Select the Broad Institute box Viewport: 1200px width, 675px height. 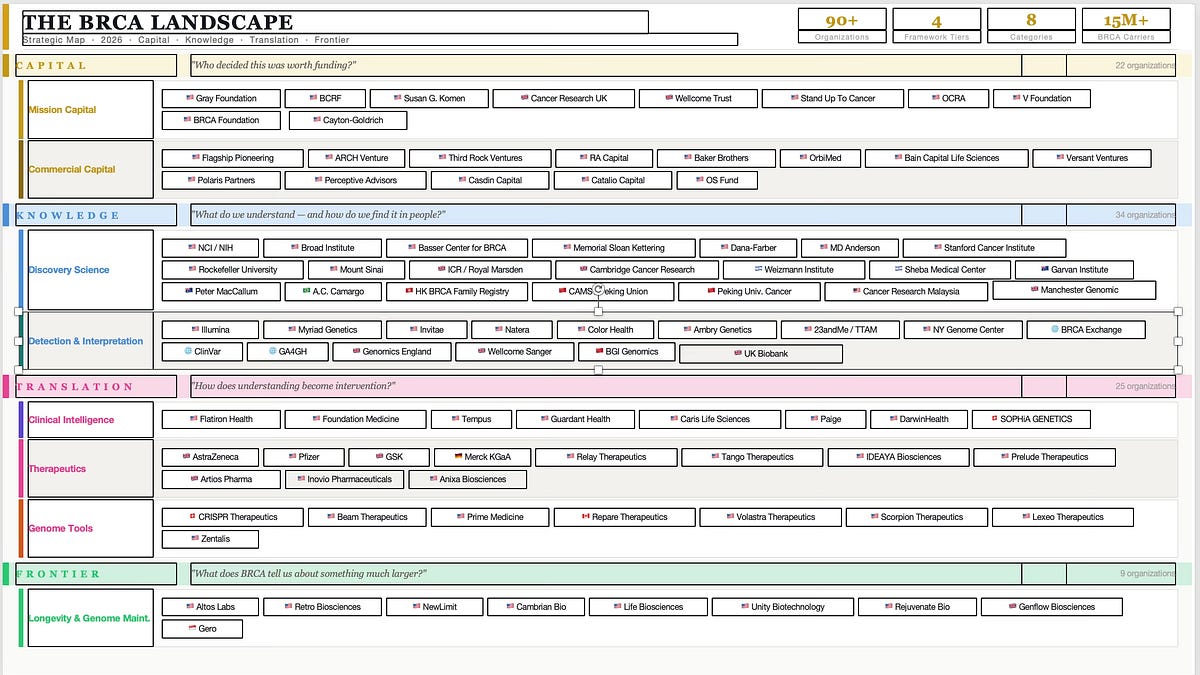(323, 248)
